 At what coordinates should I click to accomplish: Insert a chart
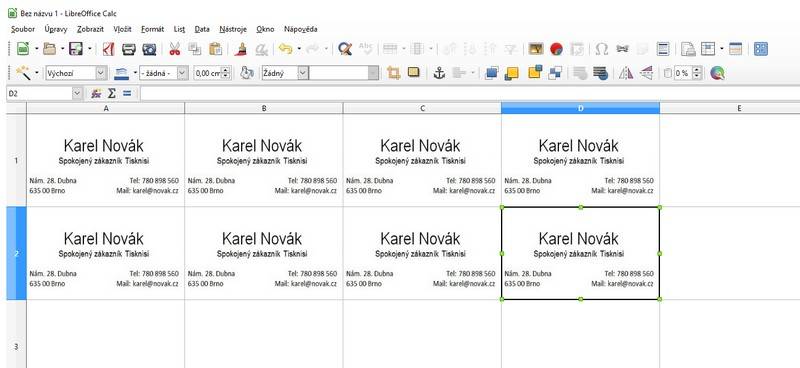[556, 49]
